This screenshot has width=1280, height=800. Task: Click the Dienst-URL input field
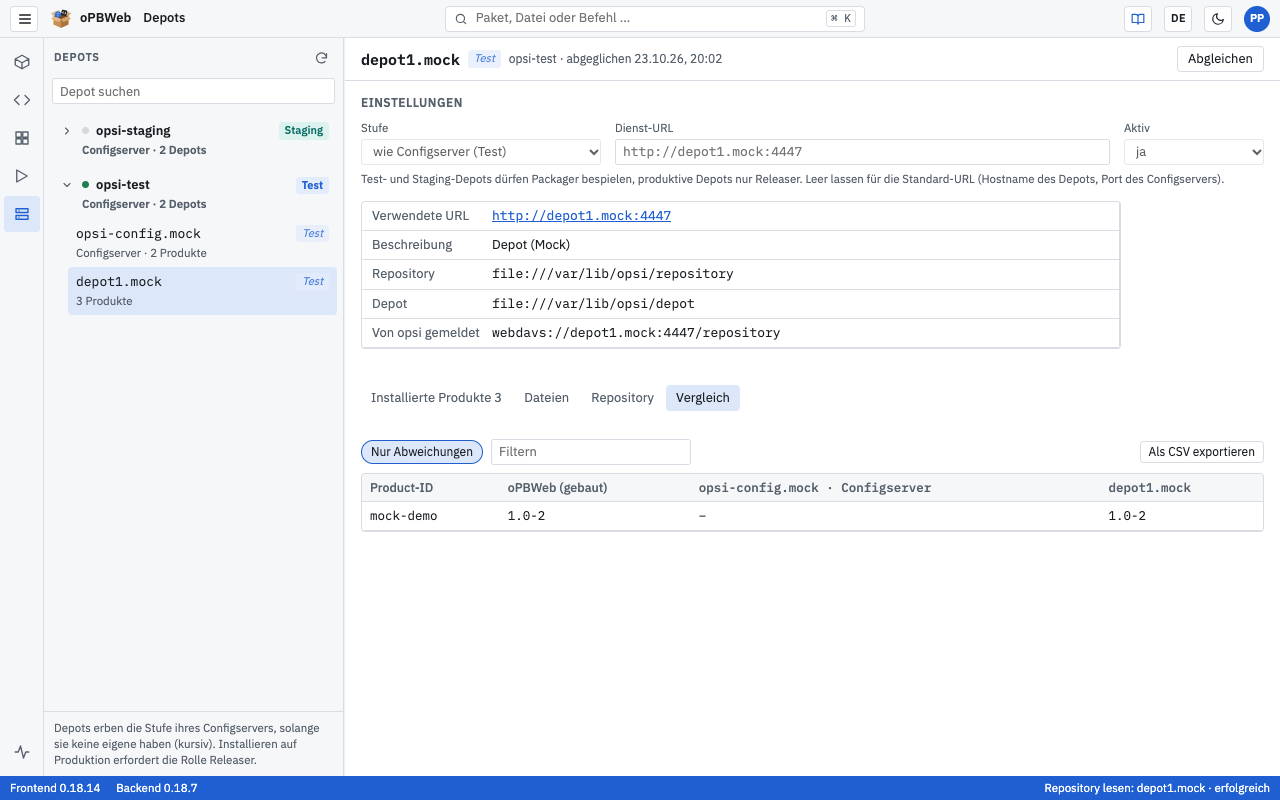click(862, 152)
